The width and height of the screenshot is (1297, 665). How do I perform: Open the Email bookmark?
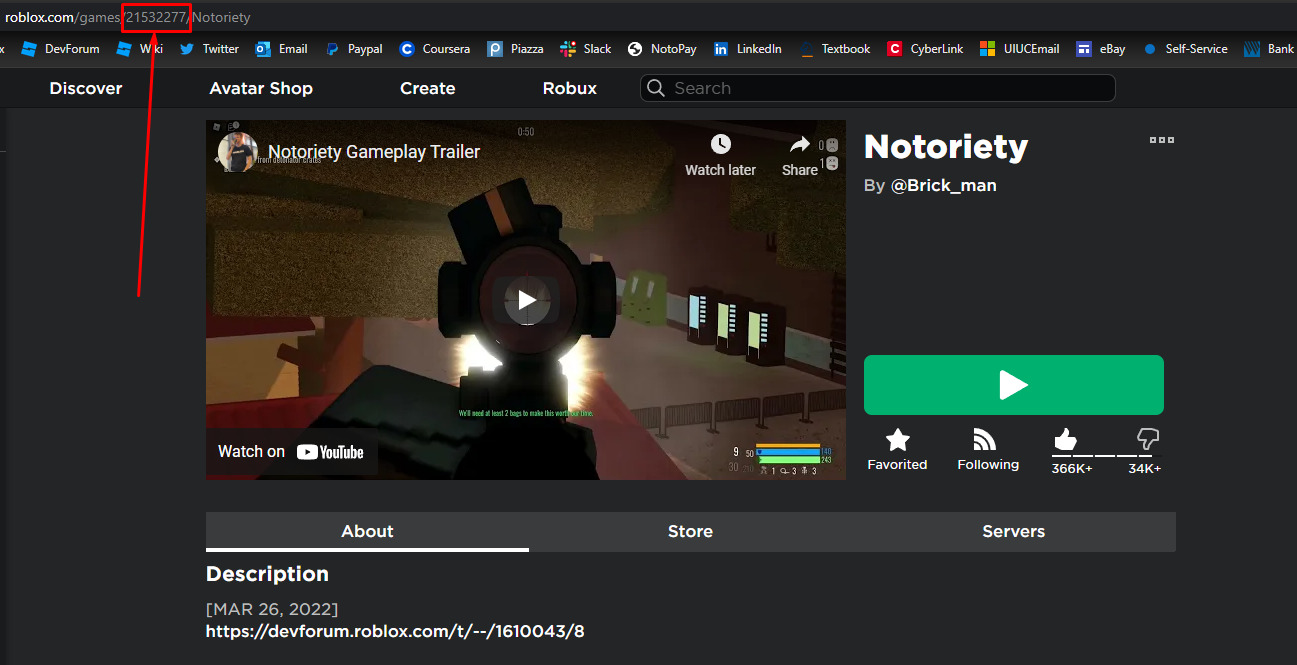282,49
